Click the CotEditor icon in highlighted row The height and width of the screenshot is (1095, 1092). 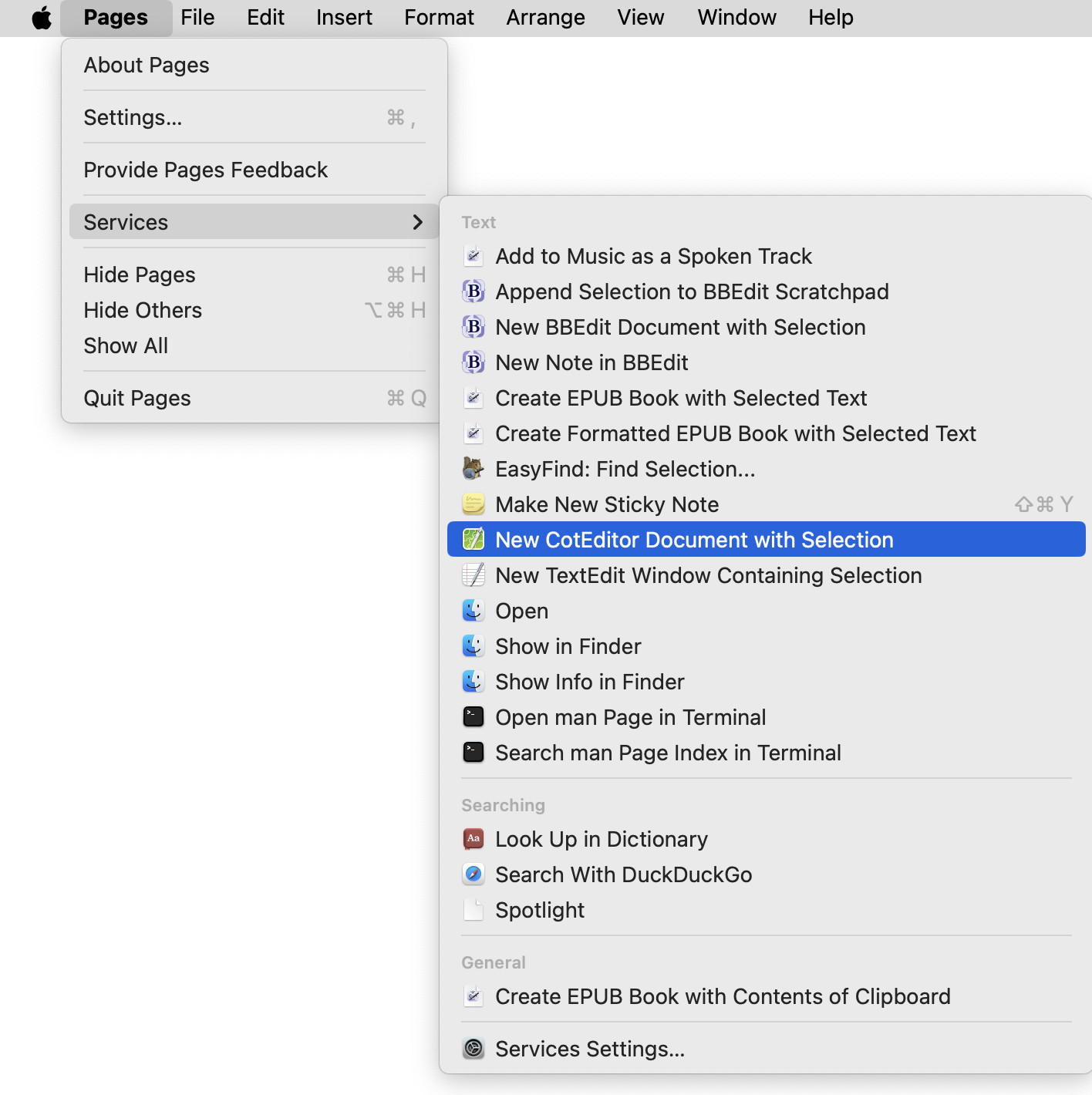pos(474,540)
